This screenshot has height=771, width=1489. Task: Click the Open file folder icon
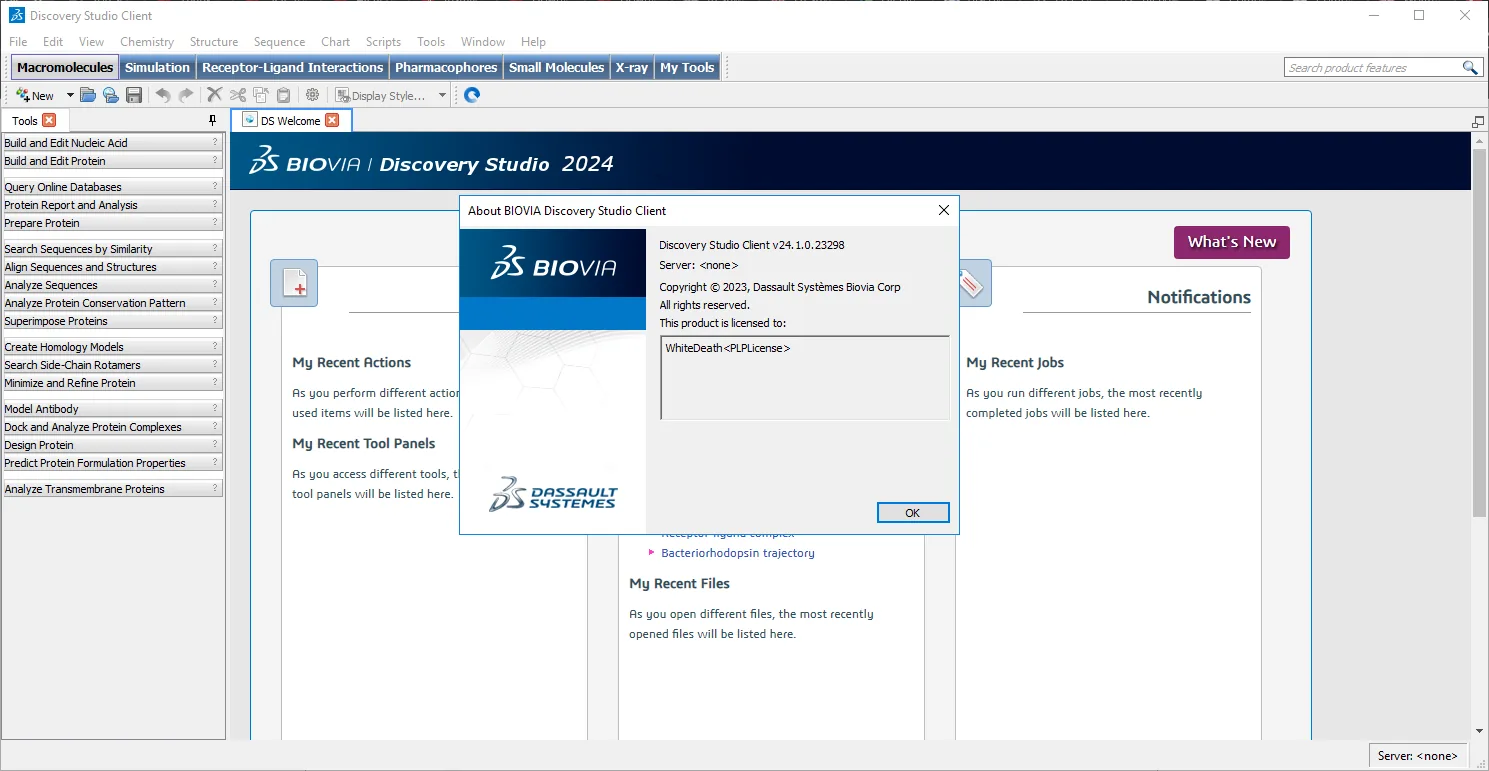point(88,95)
